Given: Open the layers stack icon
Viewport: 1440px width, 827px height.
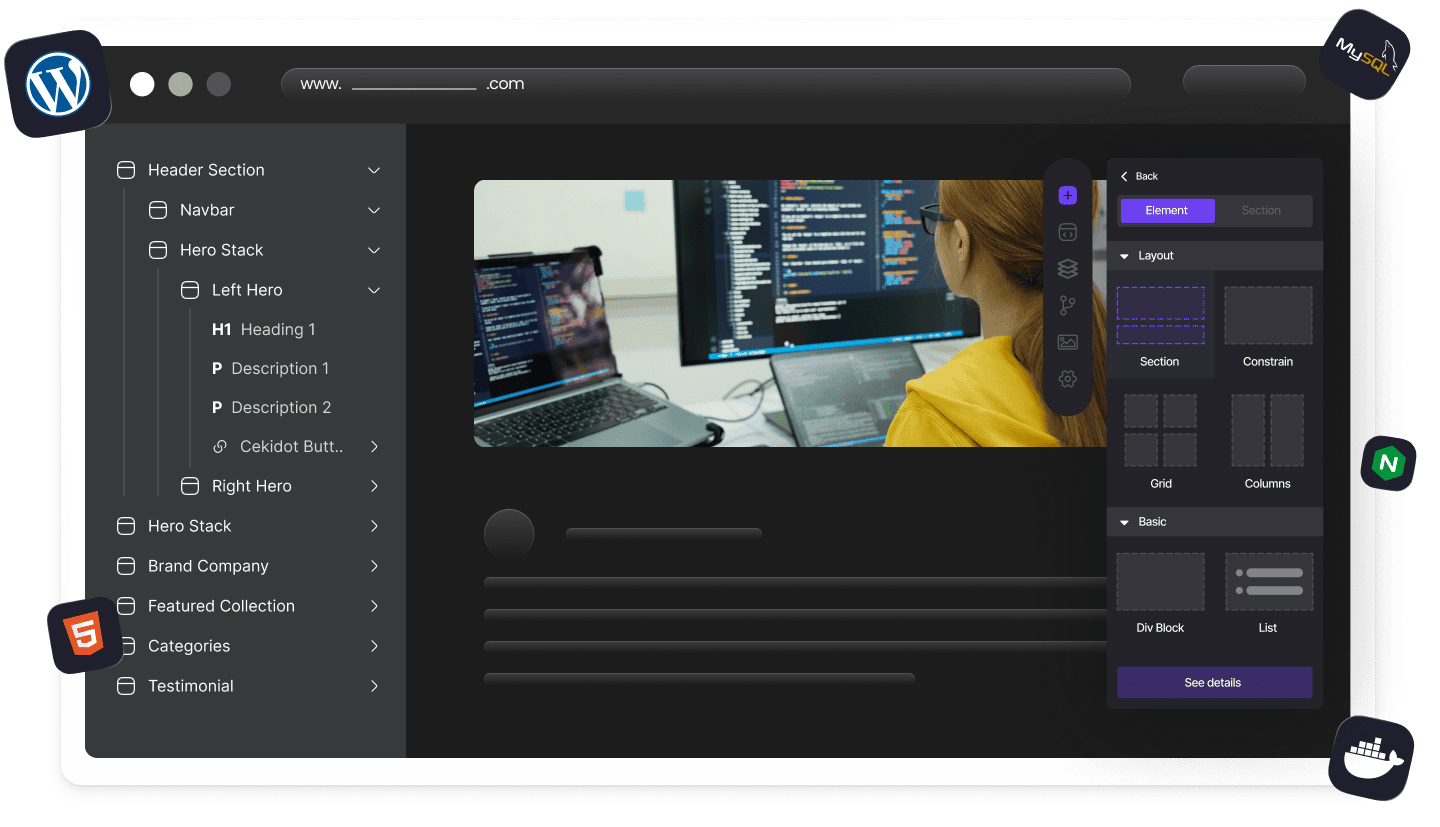Looking at the screenshot, I should click(x=1067, y=269).
